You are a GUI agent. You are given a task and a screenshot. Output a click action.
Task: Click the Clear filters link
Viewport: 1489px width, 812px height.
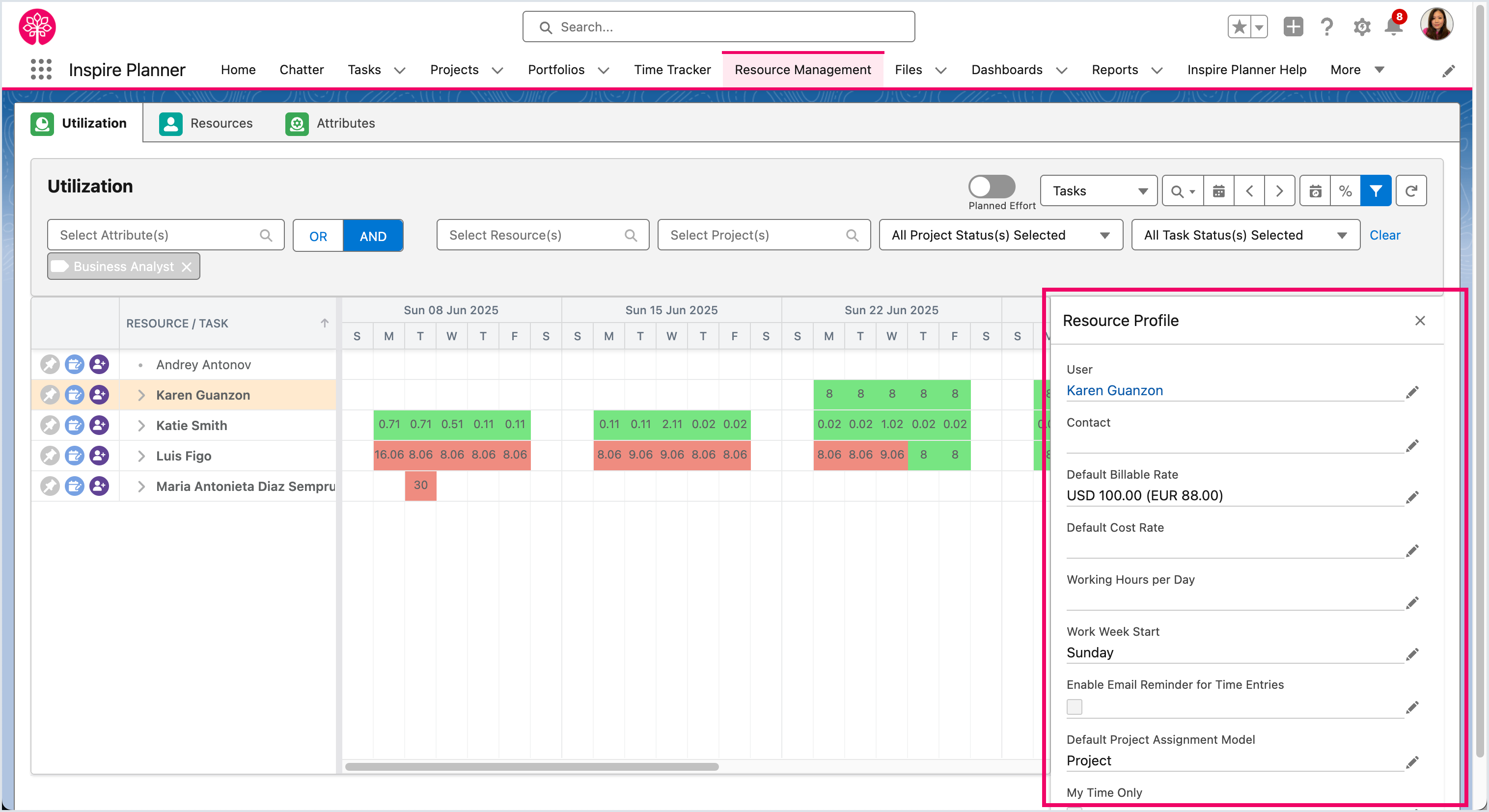tap(1384, 235)
